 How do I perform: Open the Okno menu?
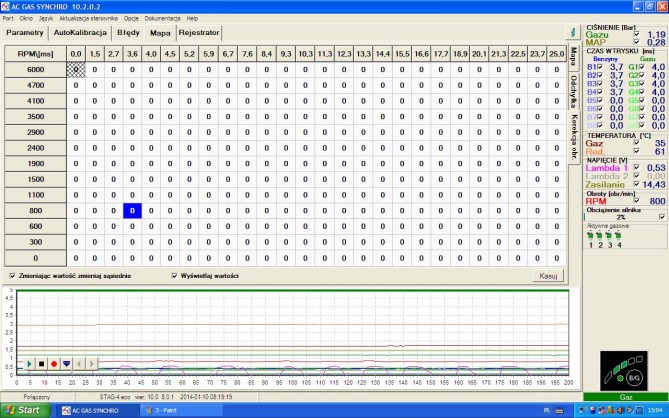click(26, 18)
